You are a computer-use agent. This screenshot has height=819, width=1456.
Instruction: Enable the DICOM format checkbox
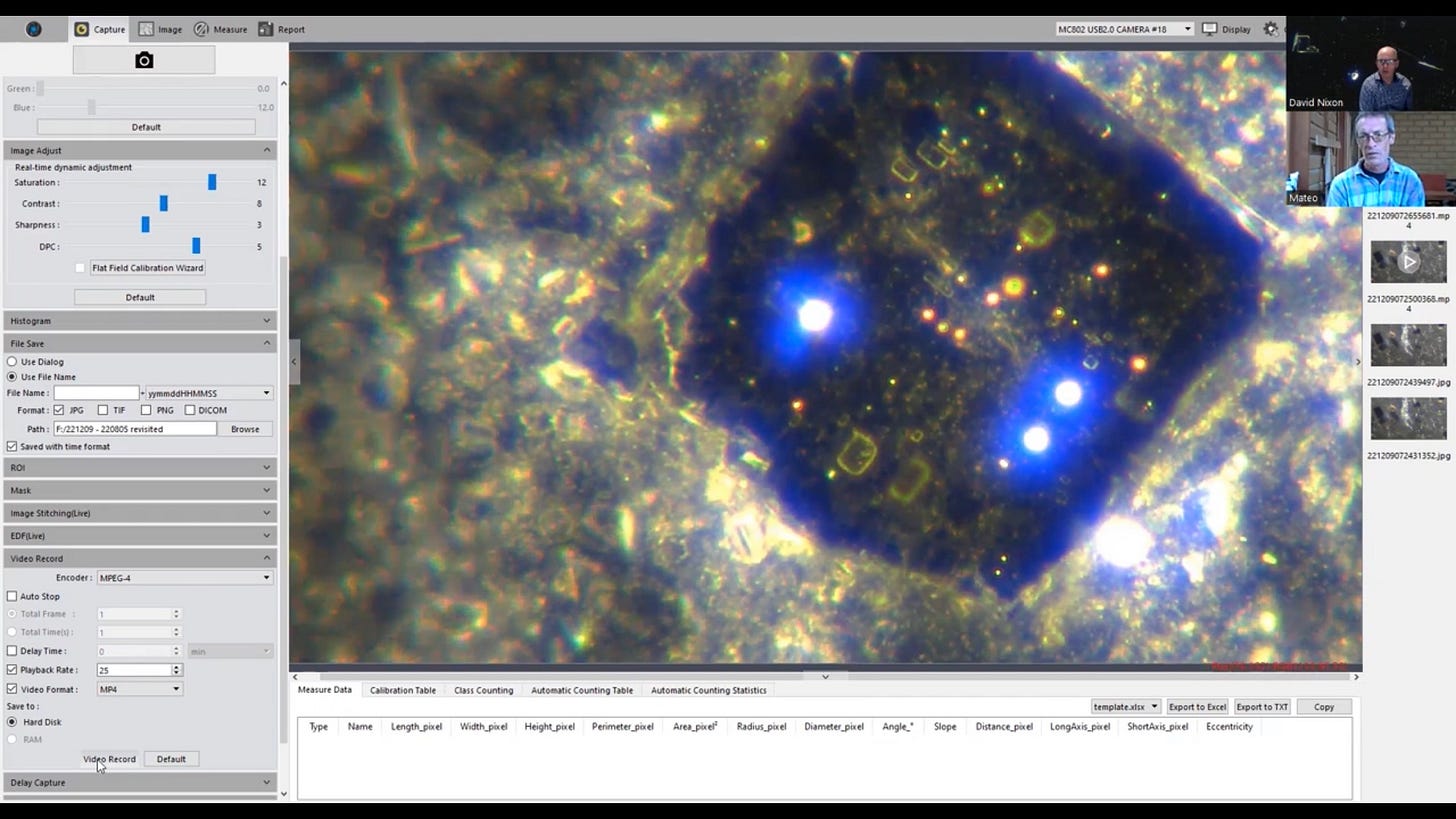tap(189, 410)
